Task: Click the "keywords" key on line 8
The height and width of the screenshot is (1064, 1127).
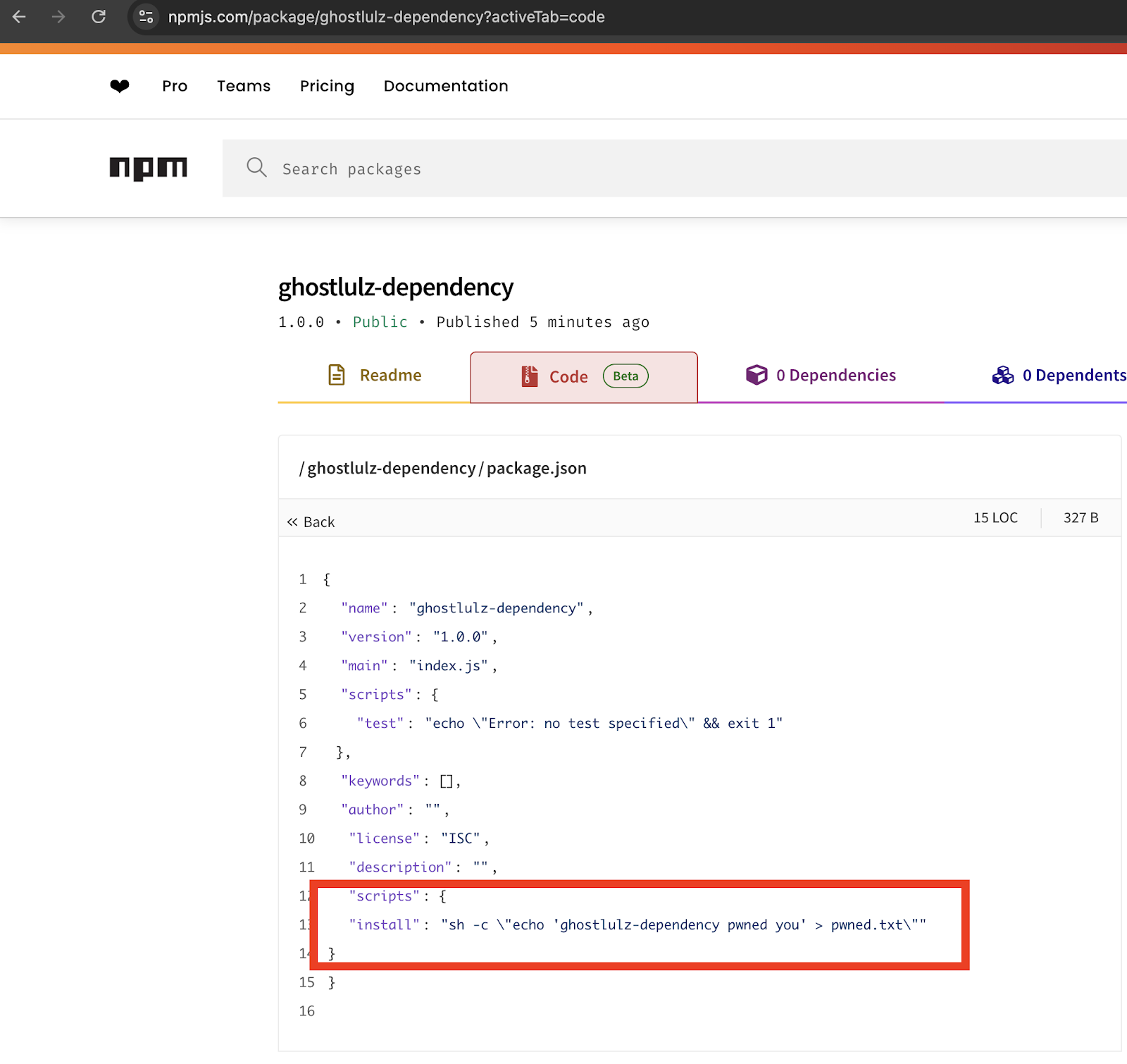Action: tap(380, 781)
